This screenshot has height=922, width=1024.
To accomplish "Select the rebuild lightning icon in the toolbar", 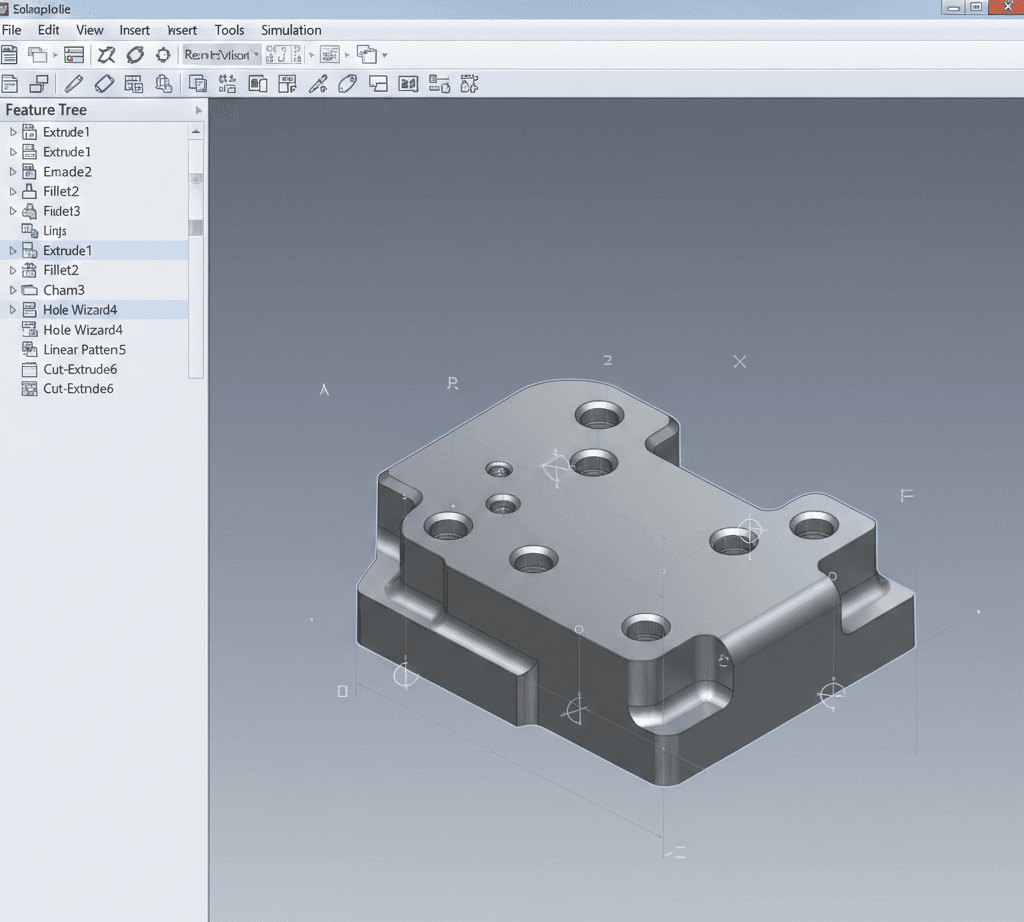I will pyautogui.click(x=107, y=54).
